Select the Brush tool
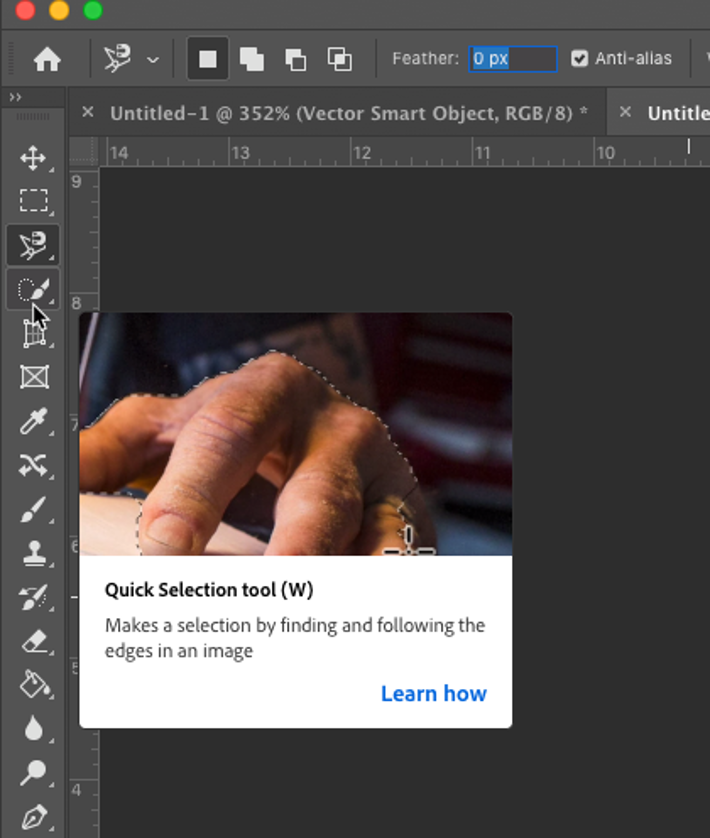The width and height of the screenshot is (710, 838). 33,510
